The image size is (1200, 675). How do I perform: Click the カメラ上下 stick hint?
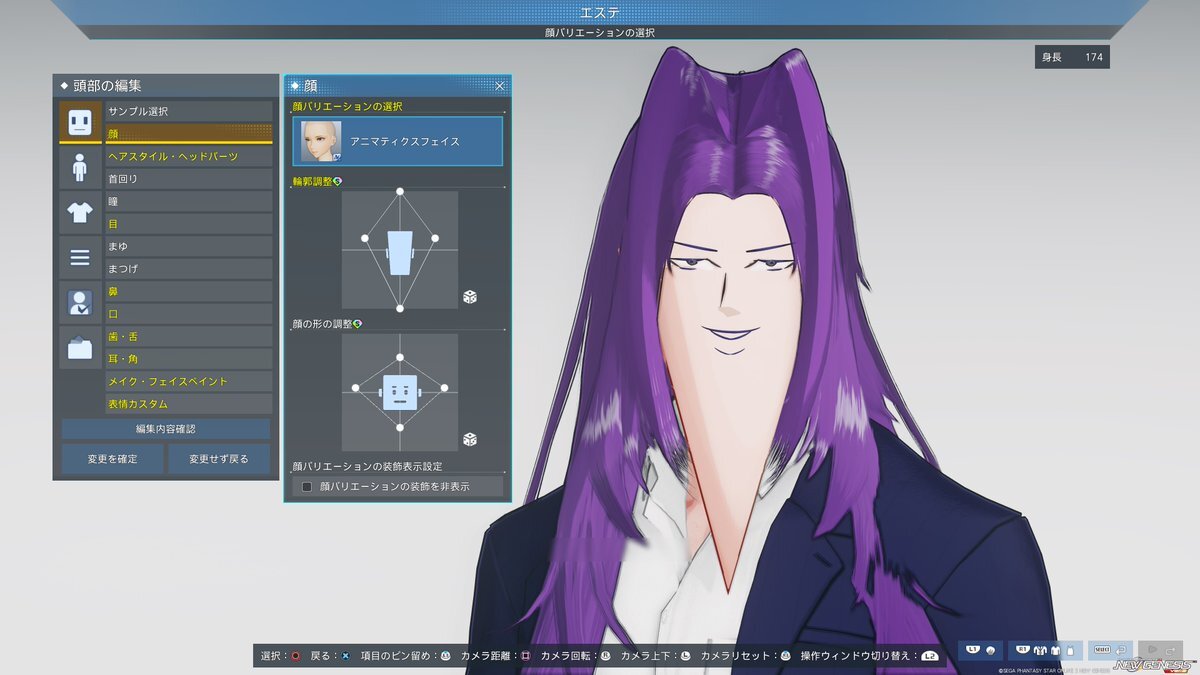(656, 656)
